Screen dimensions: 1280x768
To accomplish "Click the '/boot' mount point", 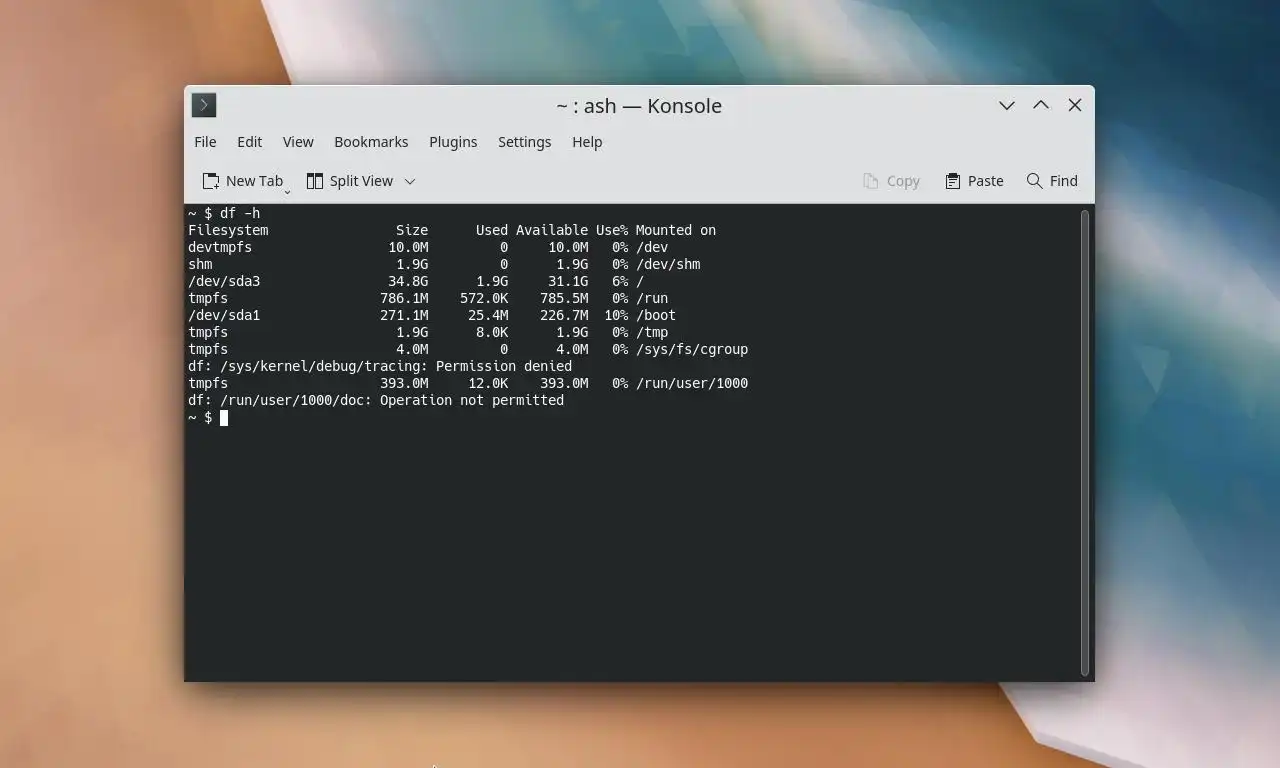I will pos(656,315).
